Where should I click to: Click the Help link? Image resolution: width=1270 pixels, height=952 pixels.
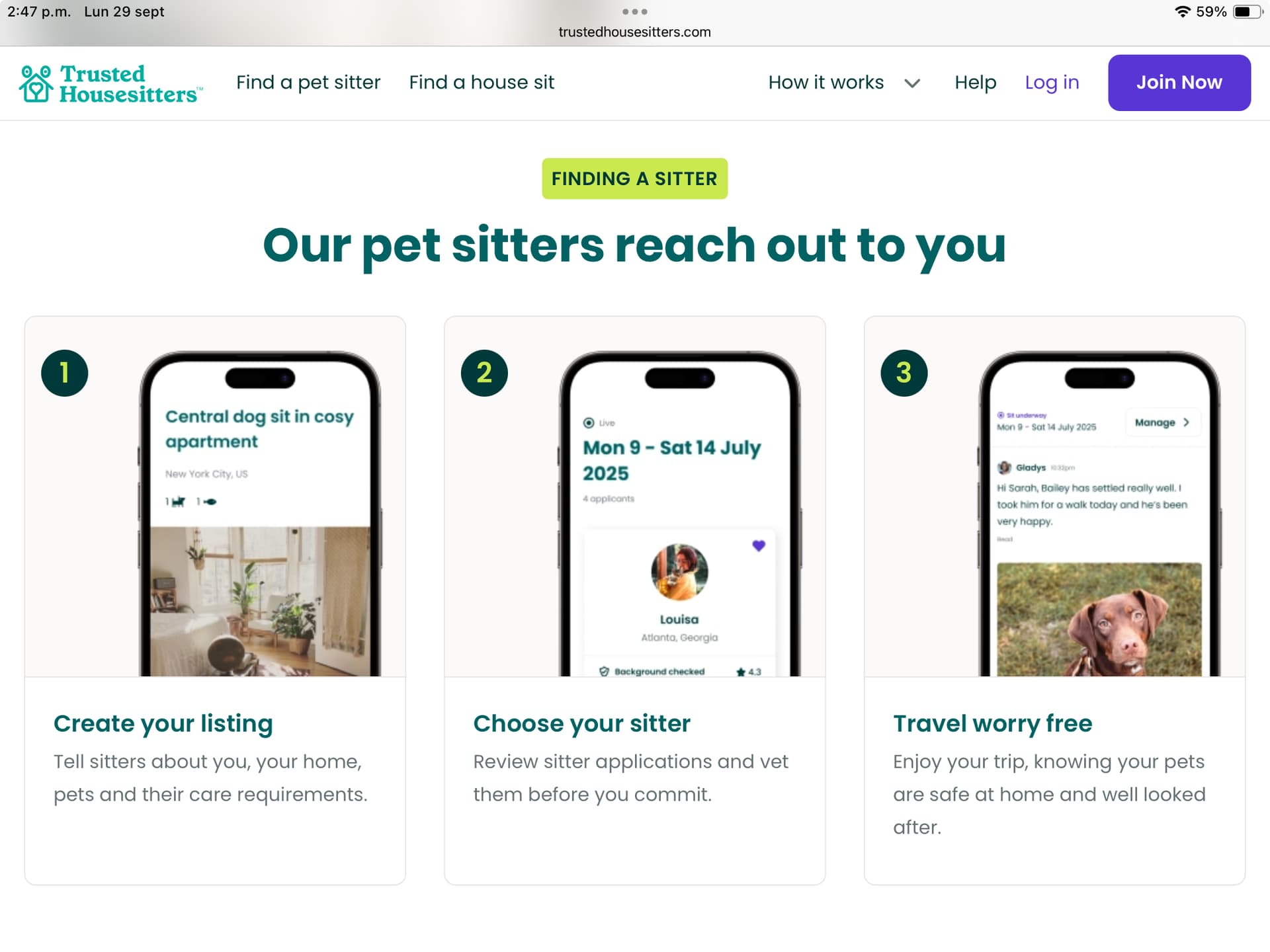975,82
